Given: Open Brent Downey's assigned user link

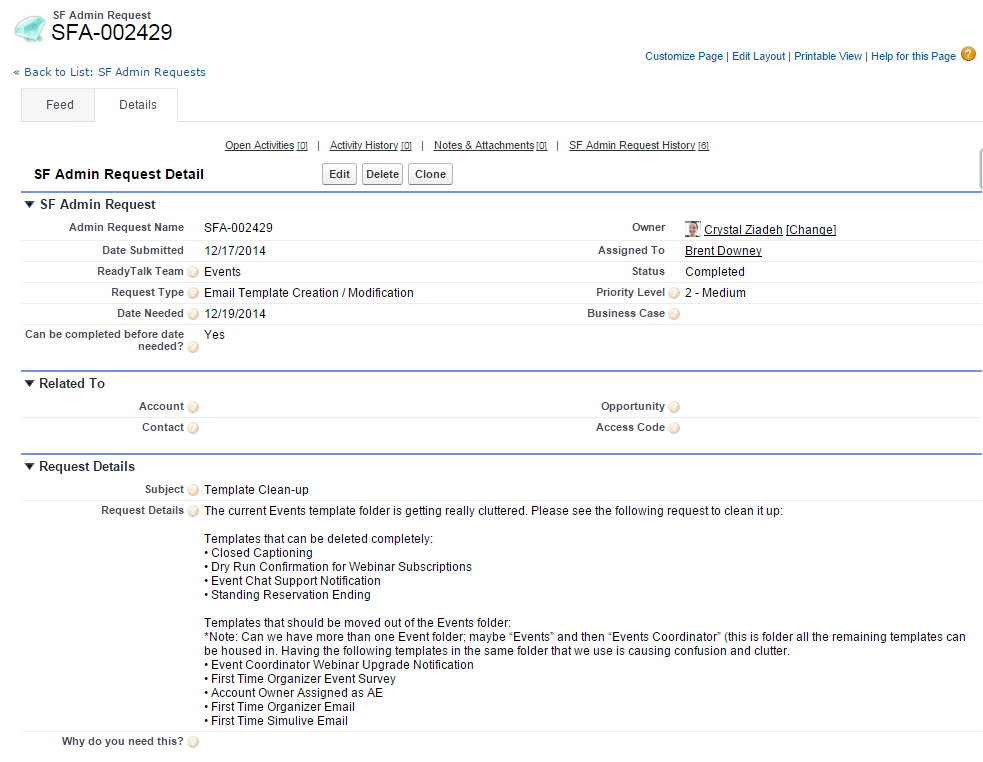Looking at the screenshot, I should pos(723,251).
